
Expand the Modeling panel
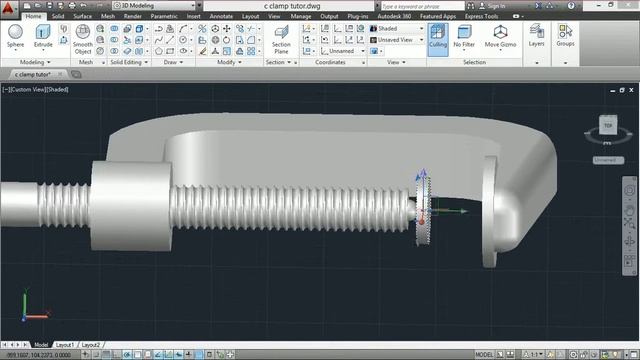[35, 62]
